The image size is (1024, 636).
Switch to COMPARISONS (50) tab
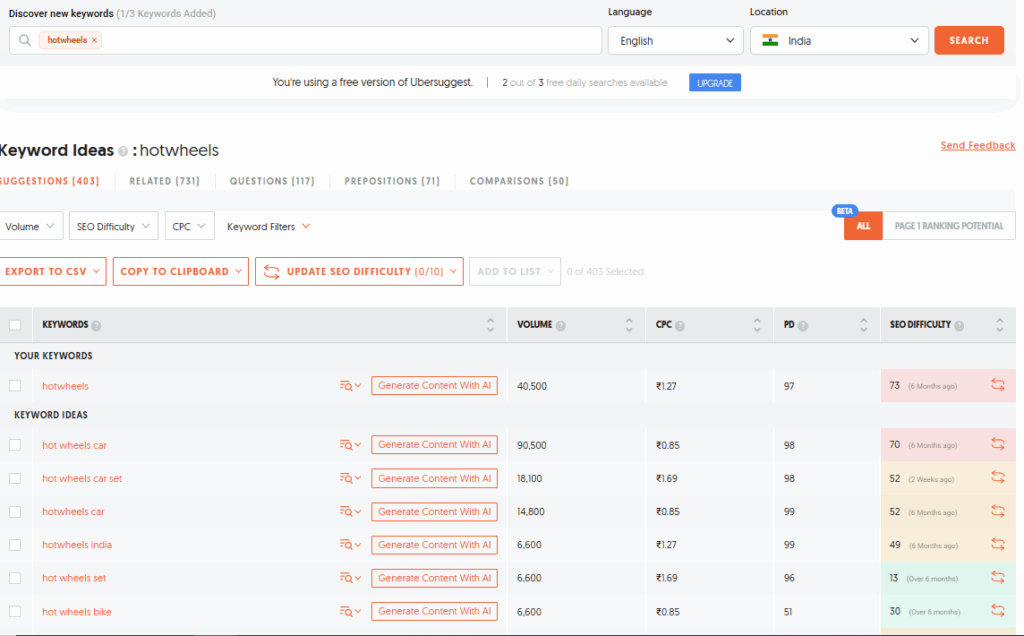(519, 181)
